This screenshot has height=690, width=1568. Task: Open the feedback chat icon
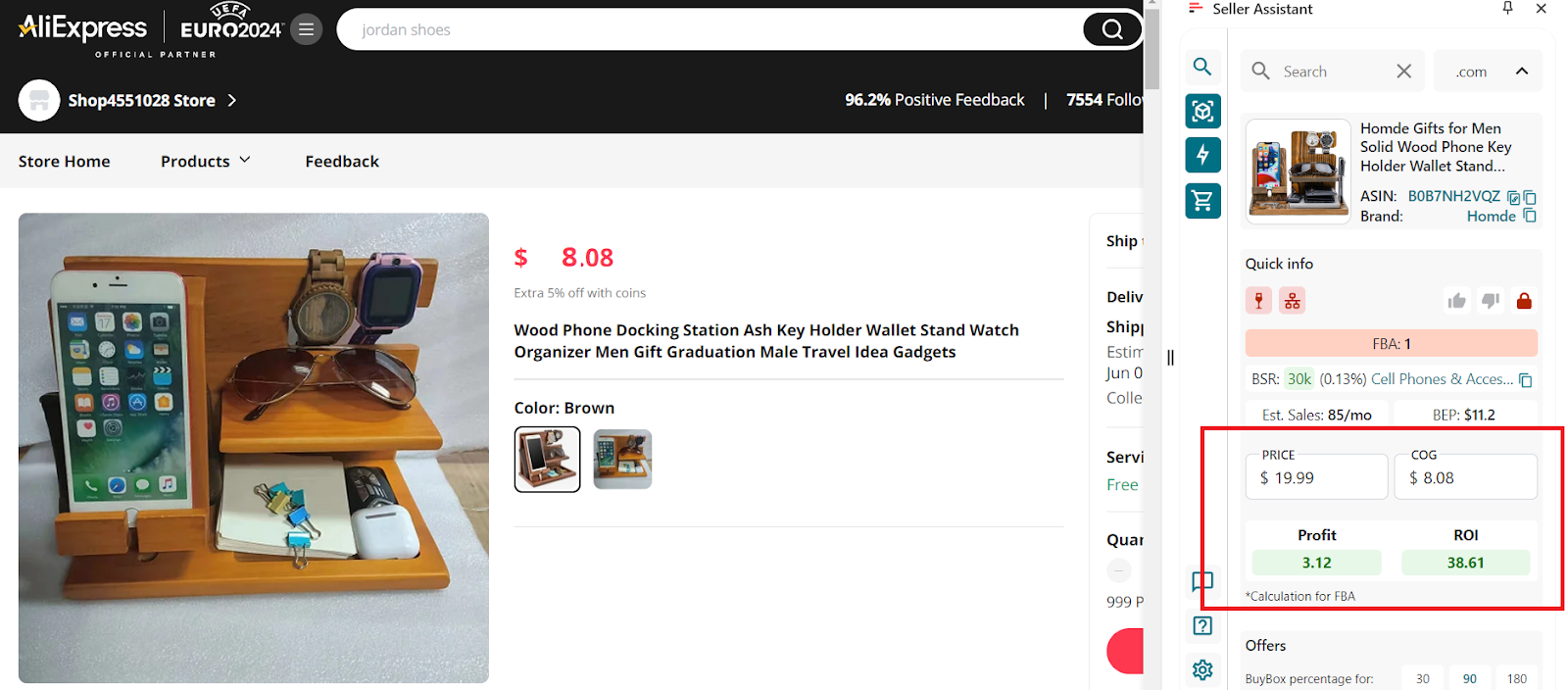1202,581
